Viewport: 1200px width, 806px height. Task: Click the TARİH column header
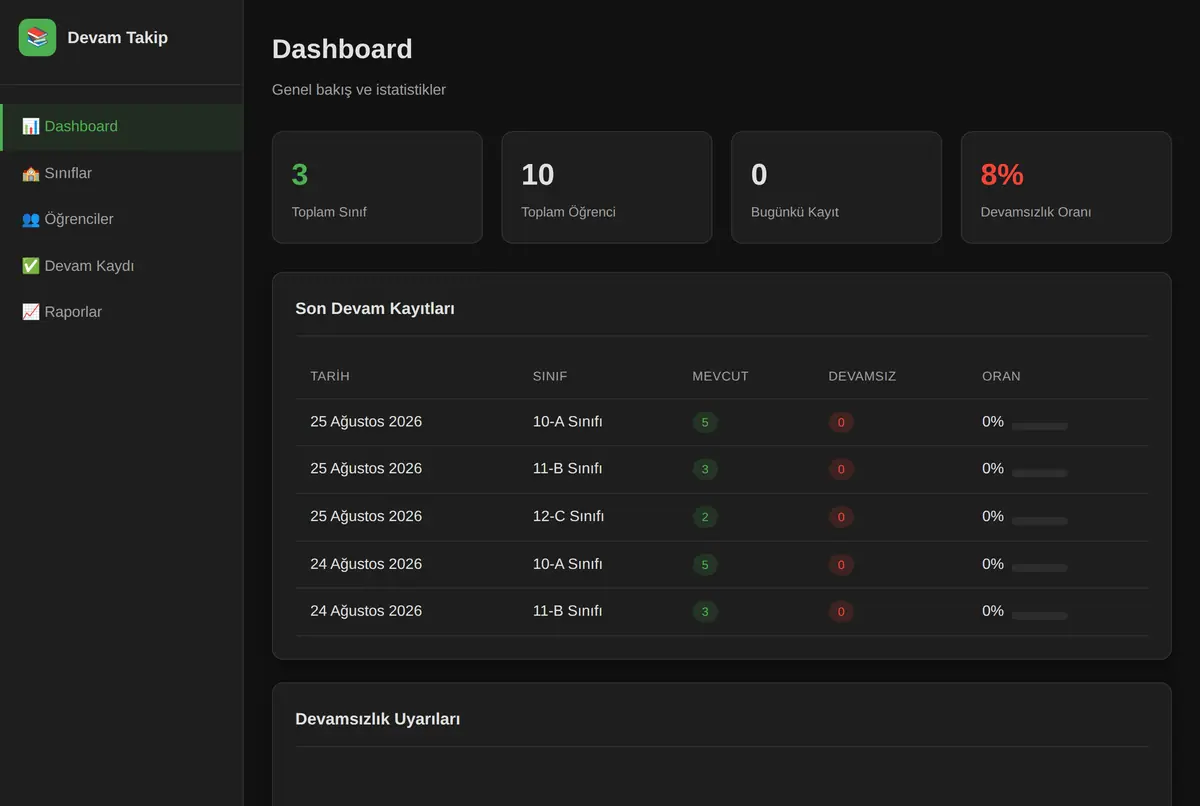click(x=330, y=376)
